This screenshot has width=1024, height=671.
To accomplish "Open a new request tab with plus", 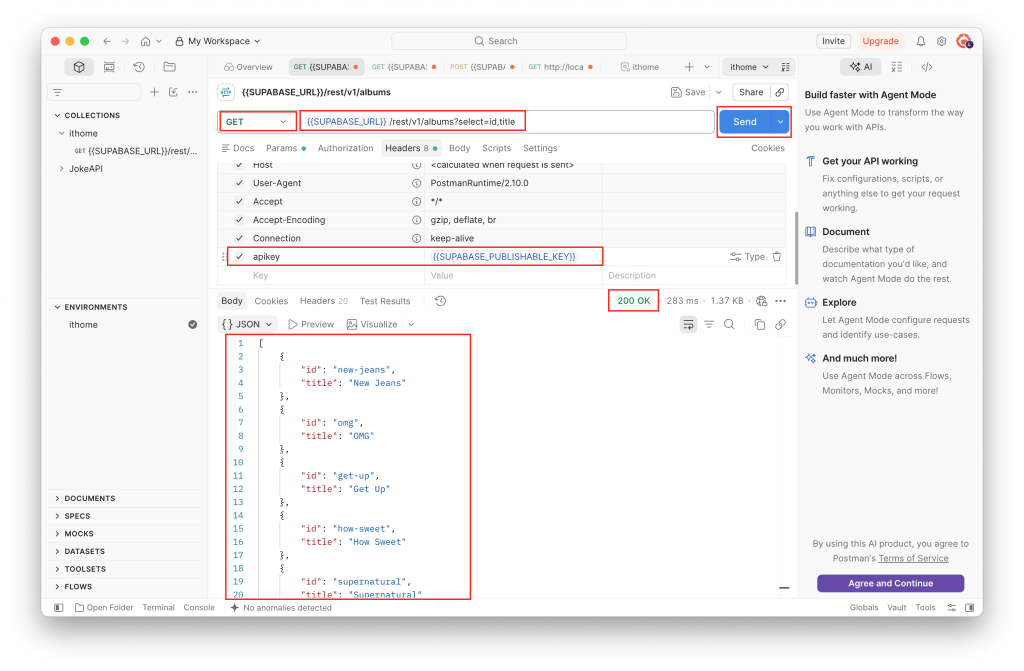I will 689,67.
